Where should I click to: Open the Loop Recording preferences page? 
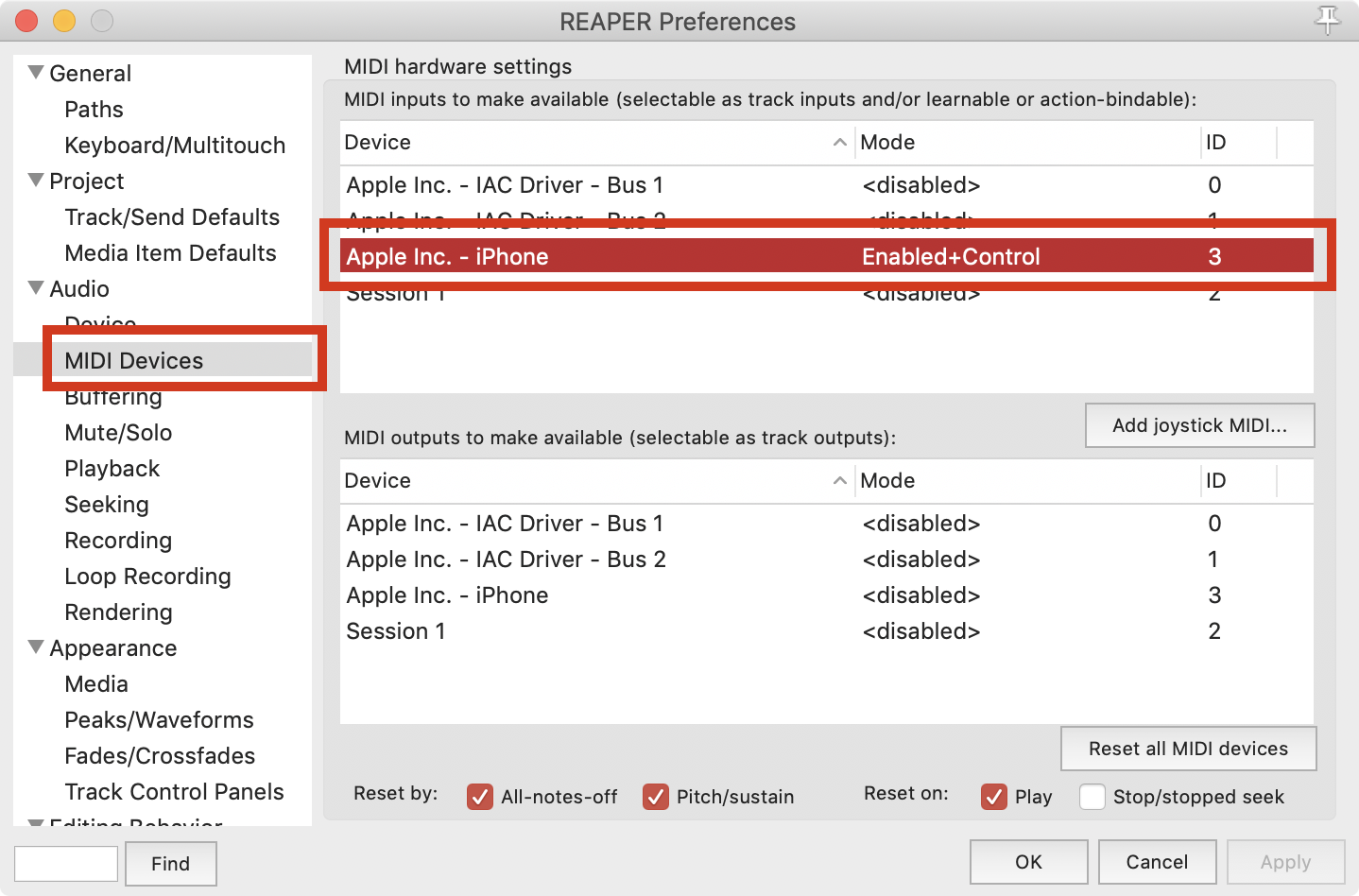tap(147, 577)
